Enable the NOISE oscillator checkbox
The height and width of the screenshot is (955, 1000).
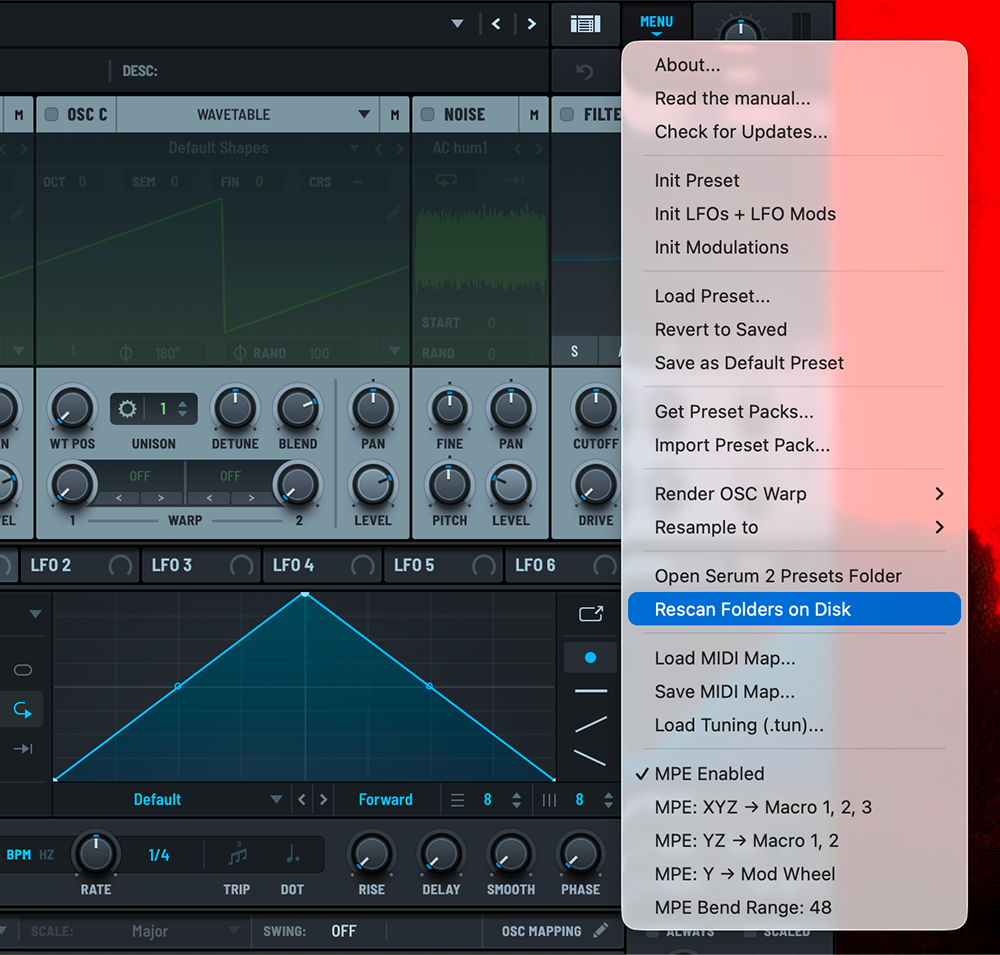(428, 114)
